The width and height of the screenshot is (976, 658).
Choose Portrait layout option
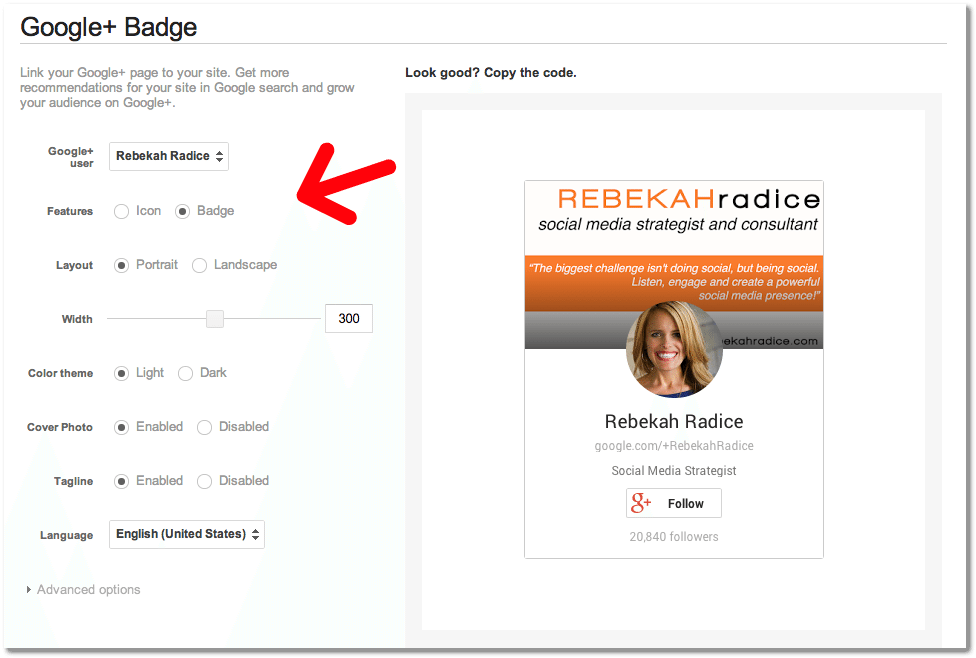click(x=121, y=266)
